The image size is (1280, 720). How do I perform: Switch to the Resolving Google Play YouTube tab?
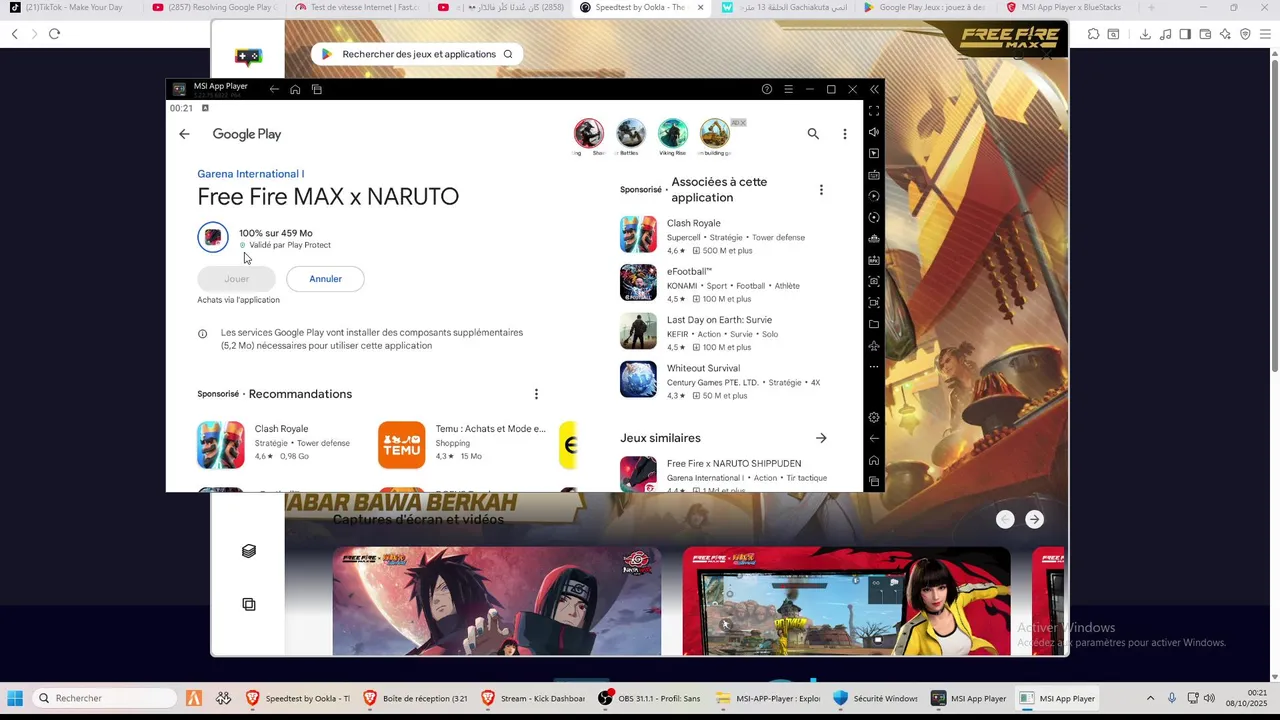(212, 7)
